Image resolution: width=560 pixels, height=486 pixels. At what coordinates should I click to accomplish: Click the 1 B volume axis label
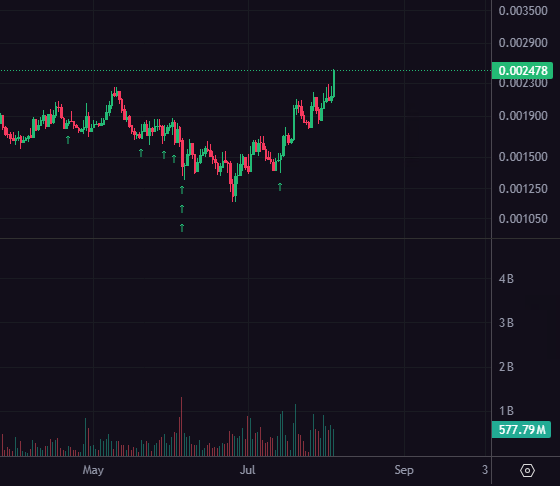pyautogui.click(x=506, y=411)
